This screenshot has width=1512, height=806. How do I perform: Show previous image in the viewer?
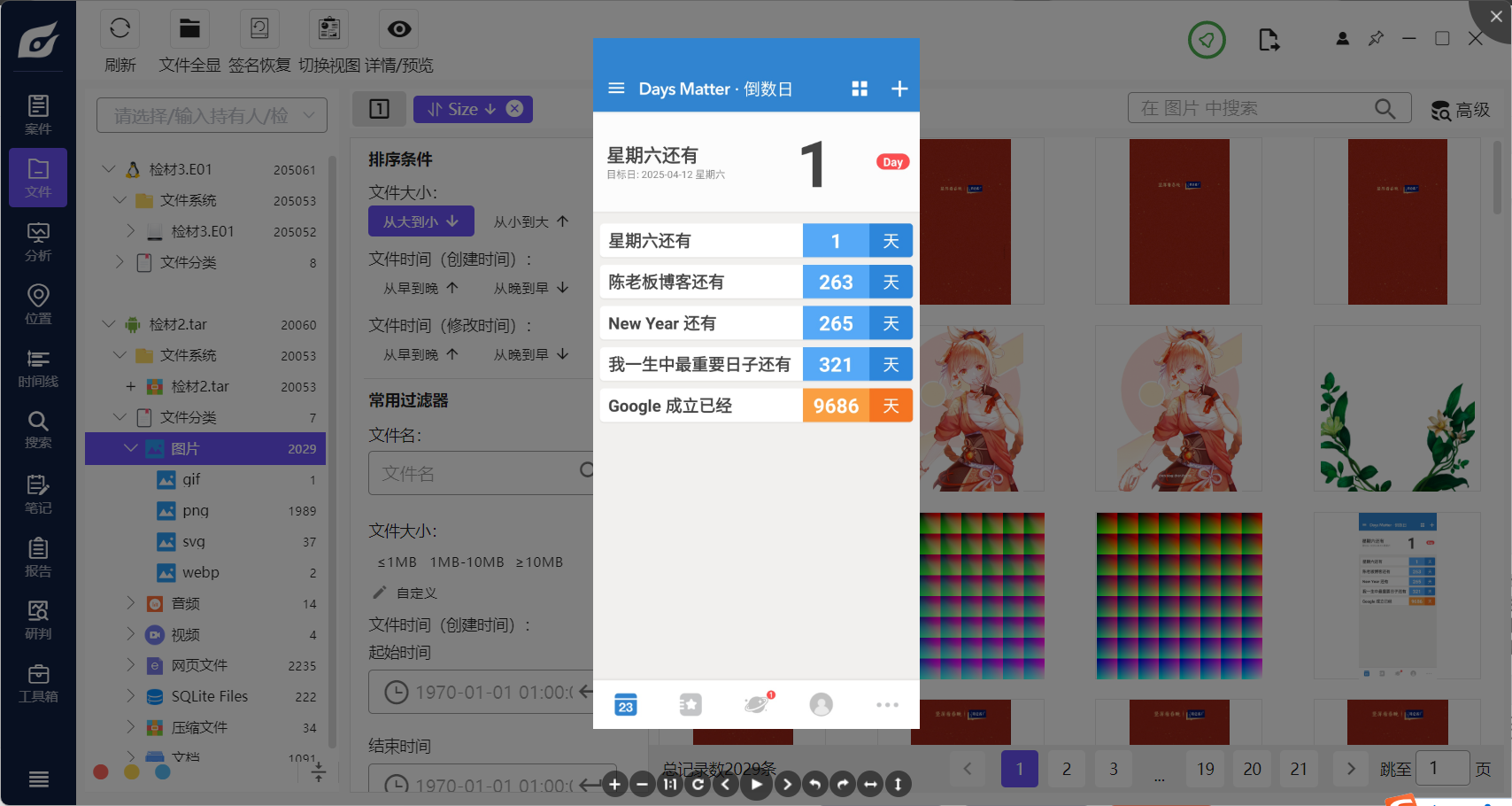(726, 784)
